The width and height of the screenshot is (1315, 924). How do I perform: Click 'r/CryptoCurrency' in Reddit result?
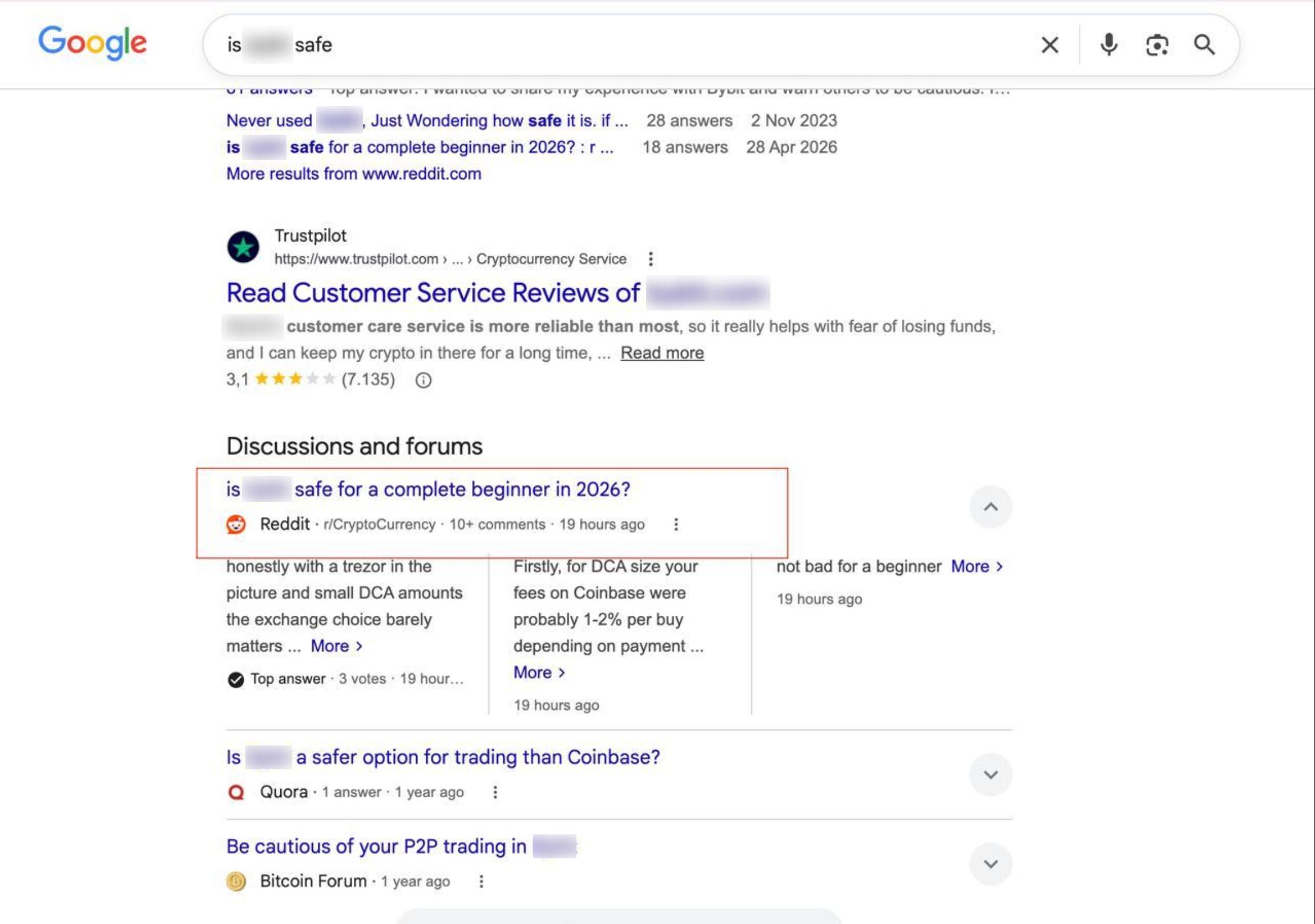click(379, 524)
